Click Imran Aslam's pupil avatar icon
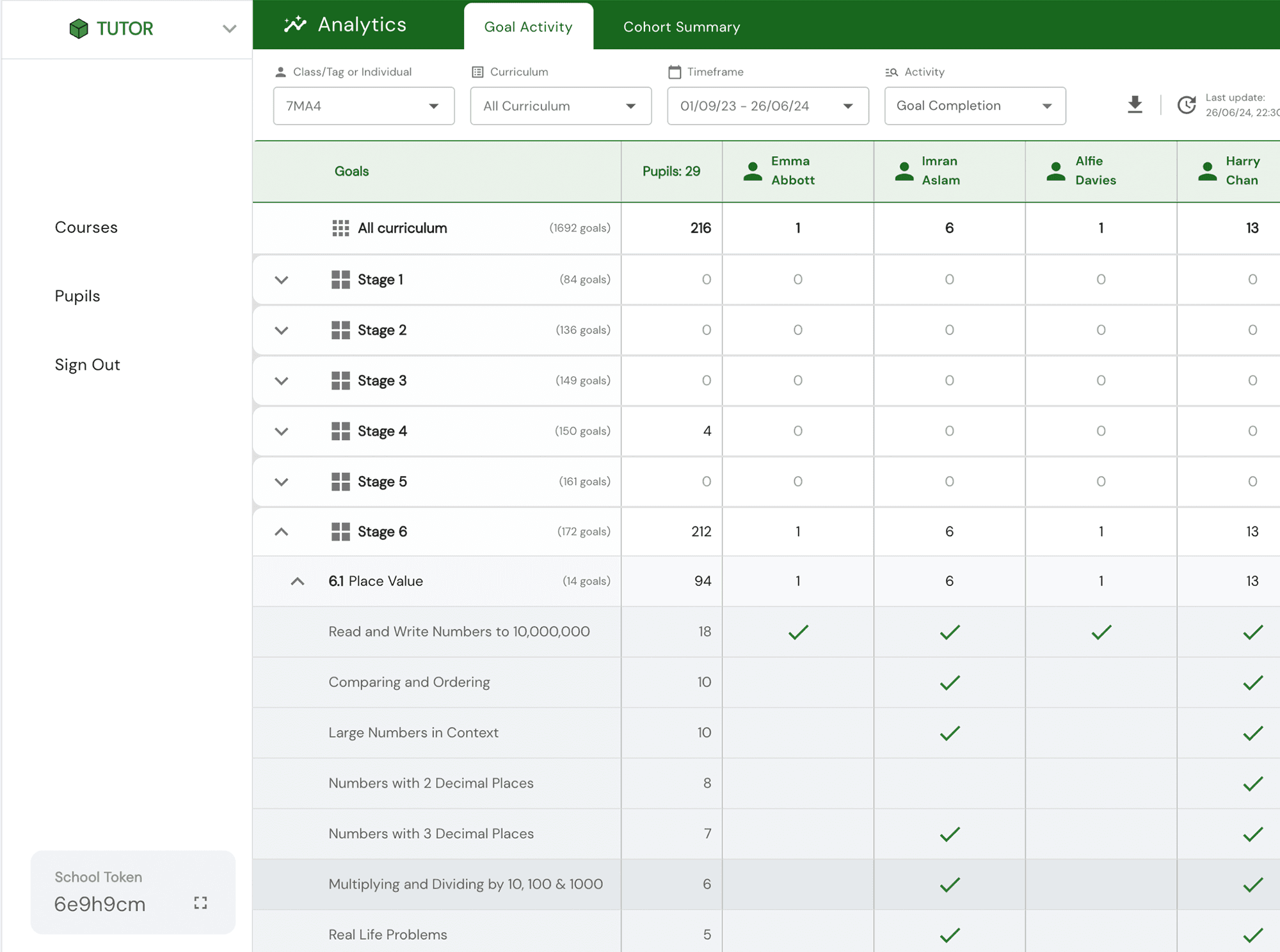 tap(904, 171)
